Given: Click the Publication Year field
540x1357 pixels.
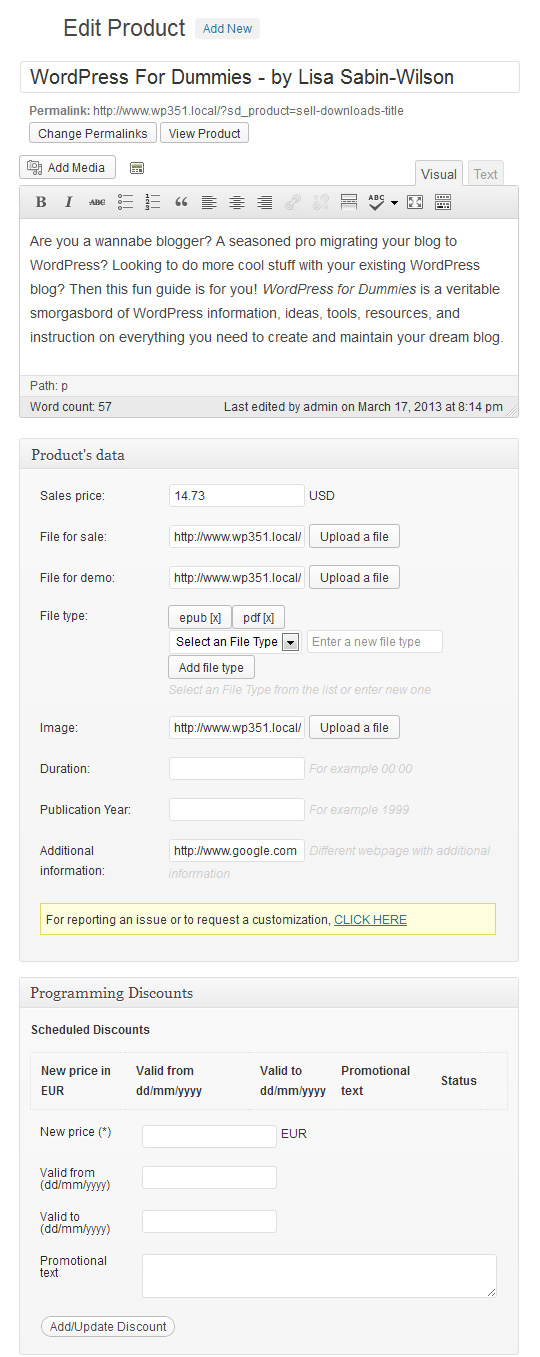Looking at the screenshot, I should click(237, 809).
